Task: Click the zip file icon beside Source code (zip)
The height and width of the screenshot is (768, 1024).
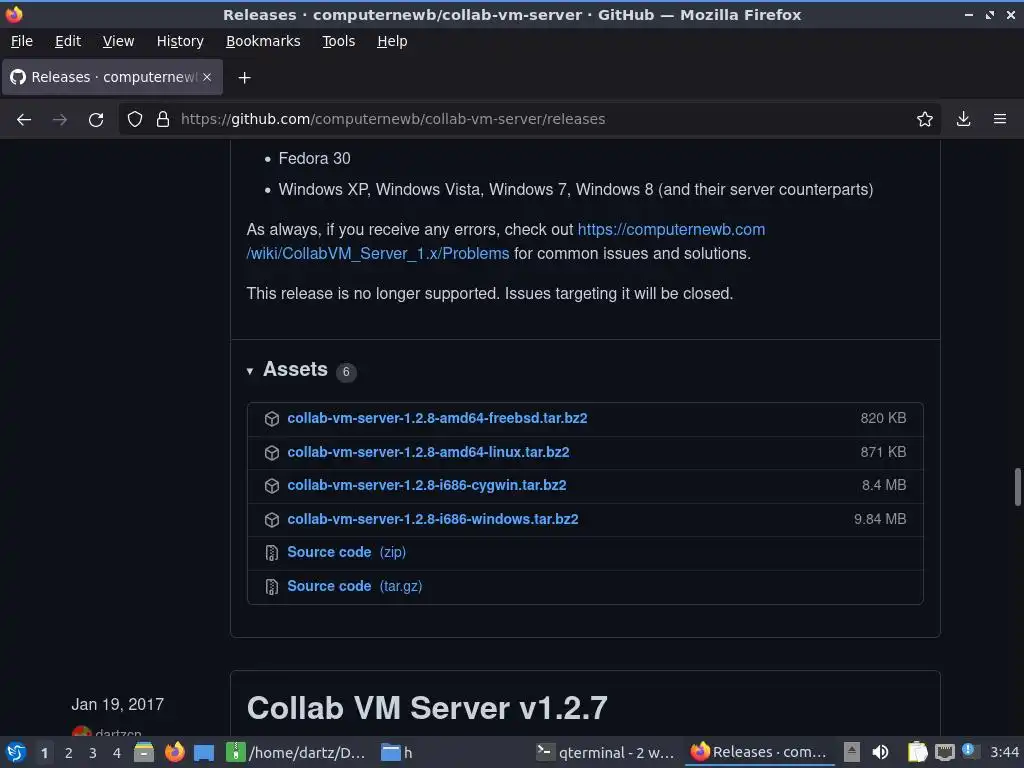Action: (272, 553)
